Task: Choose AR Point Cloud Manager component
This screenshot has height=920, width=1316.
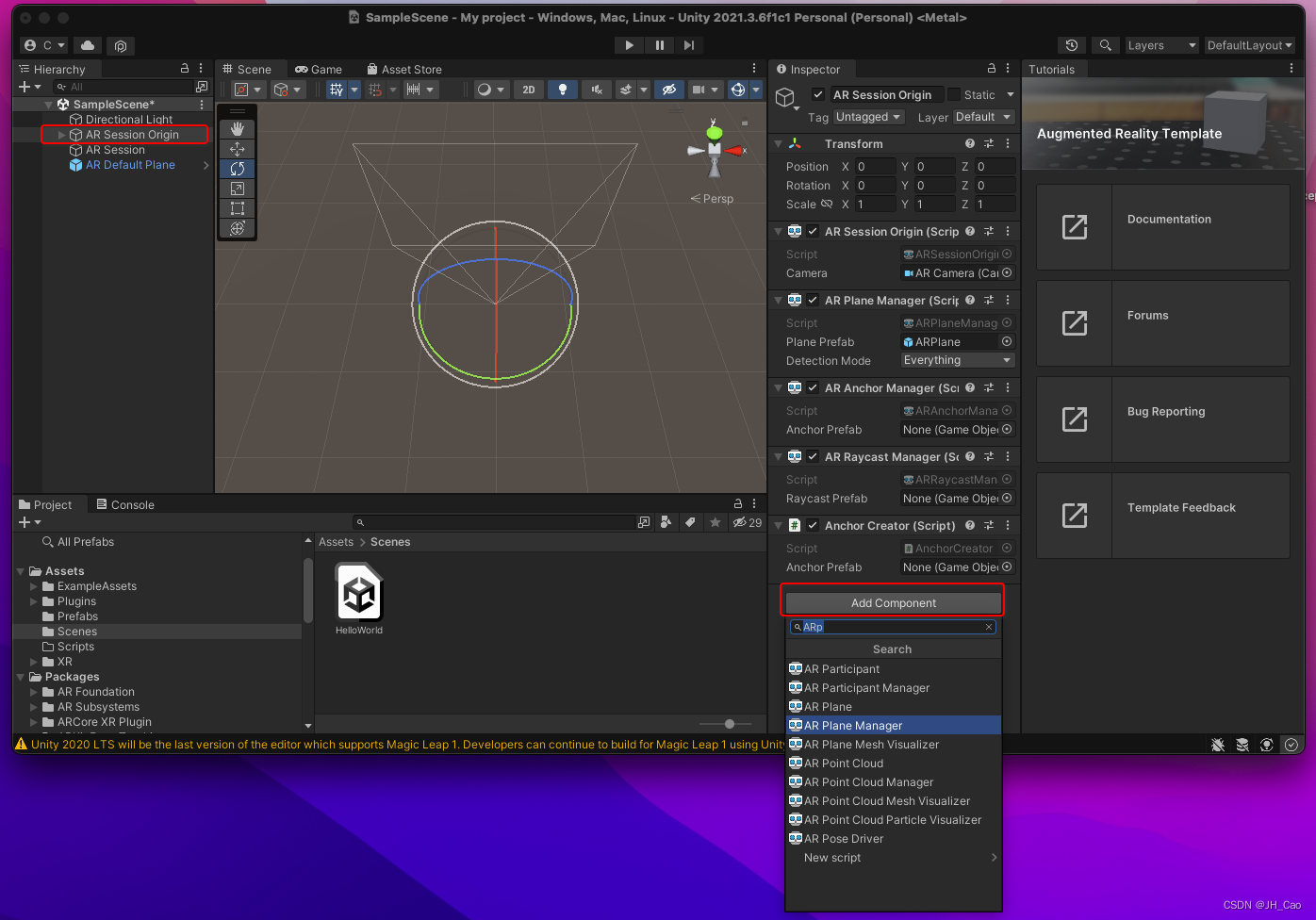Action: 893,781
